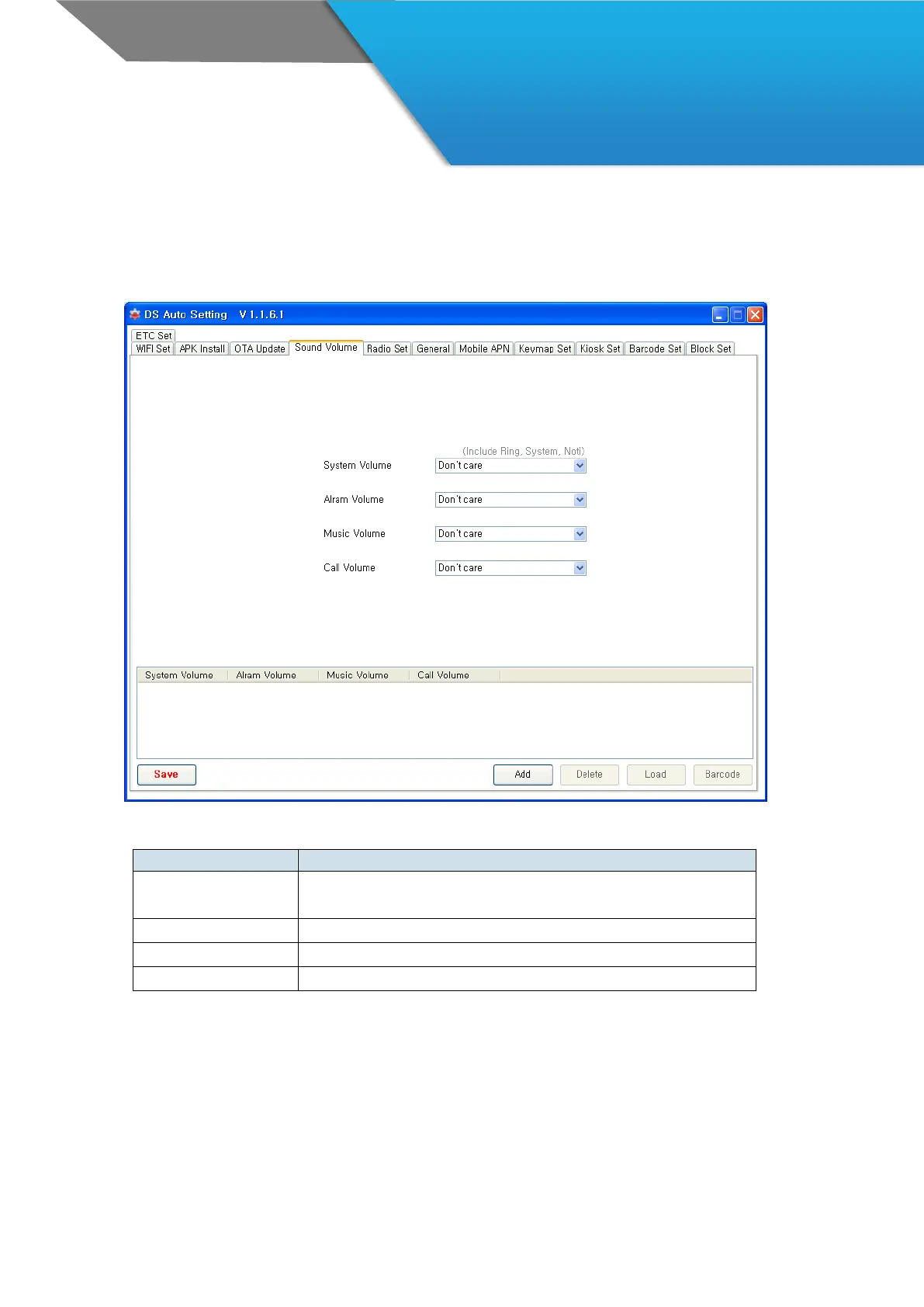
Task: Click the Call Volume label text
Action: (349, 568)
